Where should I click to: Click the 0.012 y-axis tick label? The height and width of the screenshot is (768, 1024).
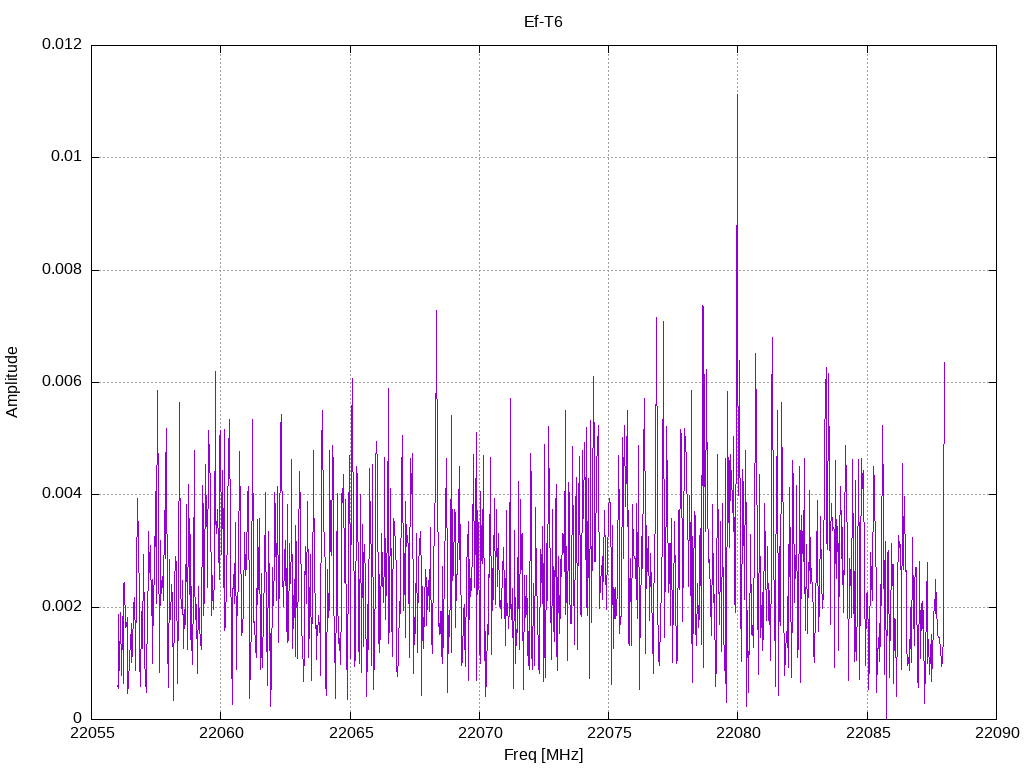[x=62, y=44]
